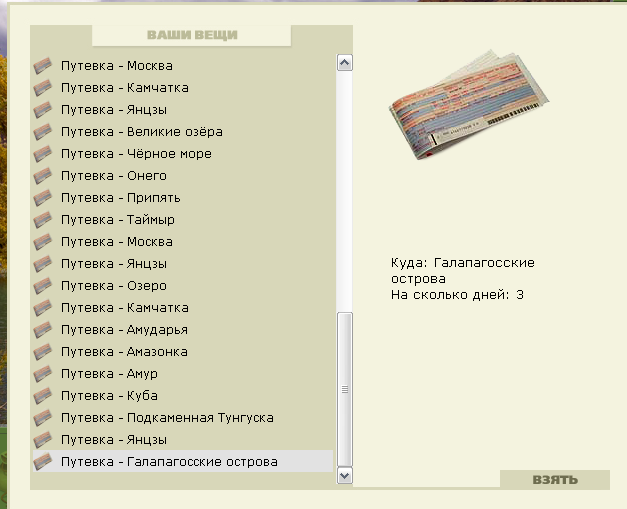The width and height of the screenshot is (627, 509).
Task: Select the text Путевка - Чёрное море
Action: tap(136, 154)
